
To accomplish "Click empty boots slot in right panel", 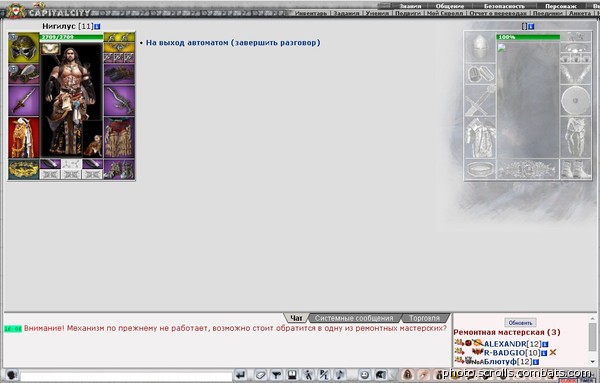I will [576, 169].
